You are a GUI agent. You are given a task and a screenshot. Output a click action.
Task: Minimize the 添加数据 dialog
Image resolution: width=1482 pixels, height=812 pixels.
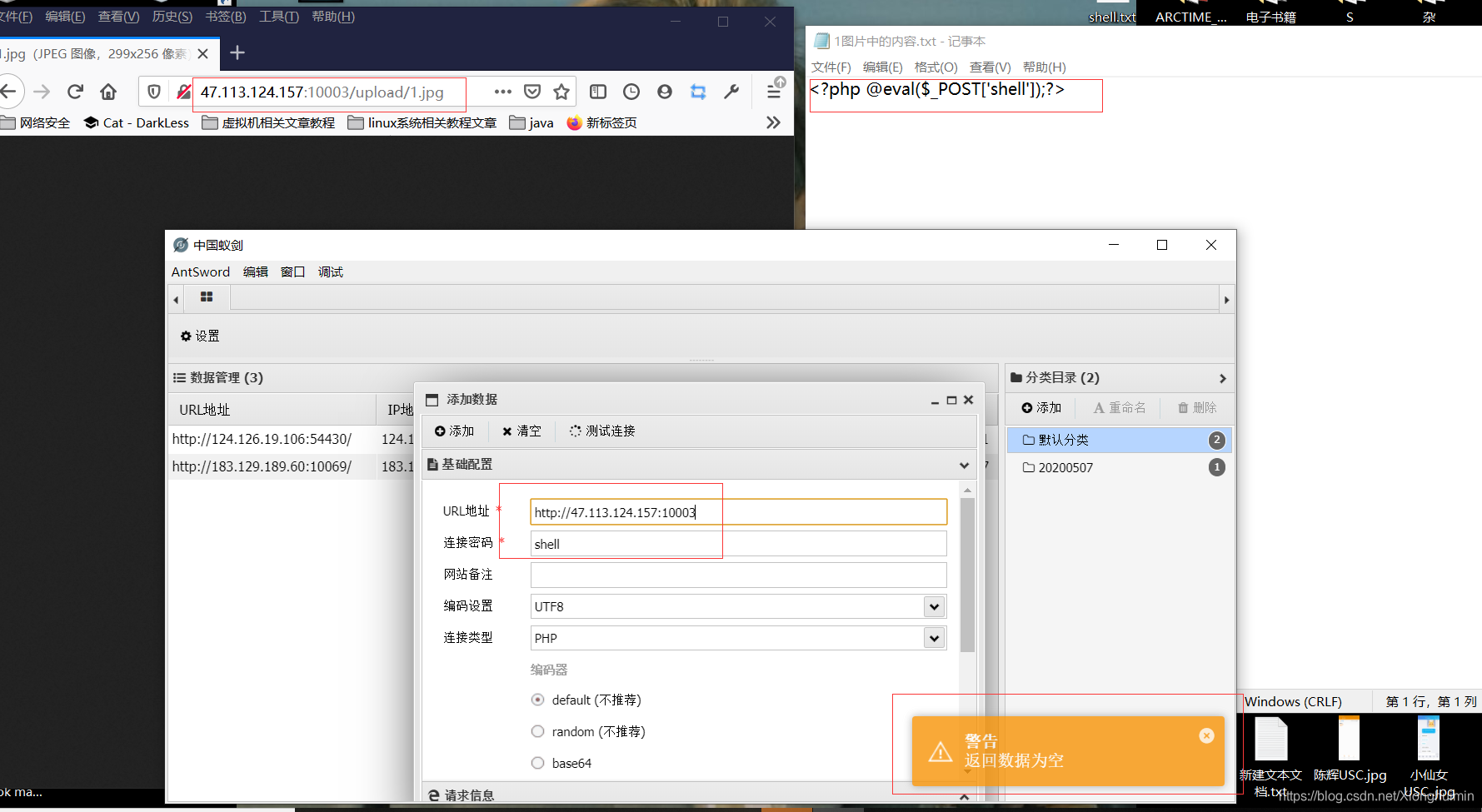coord(935,402)
